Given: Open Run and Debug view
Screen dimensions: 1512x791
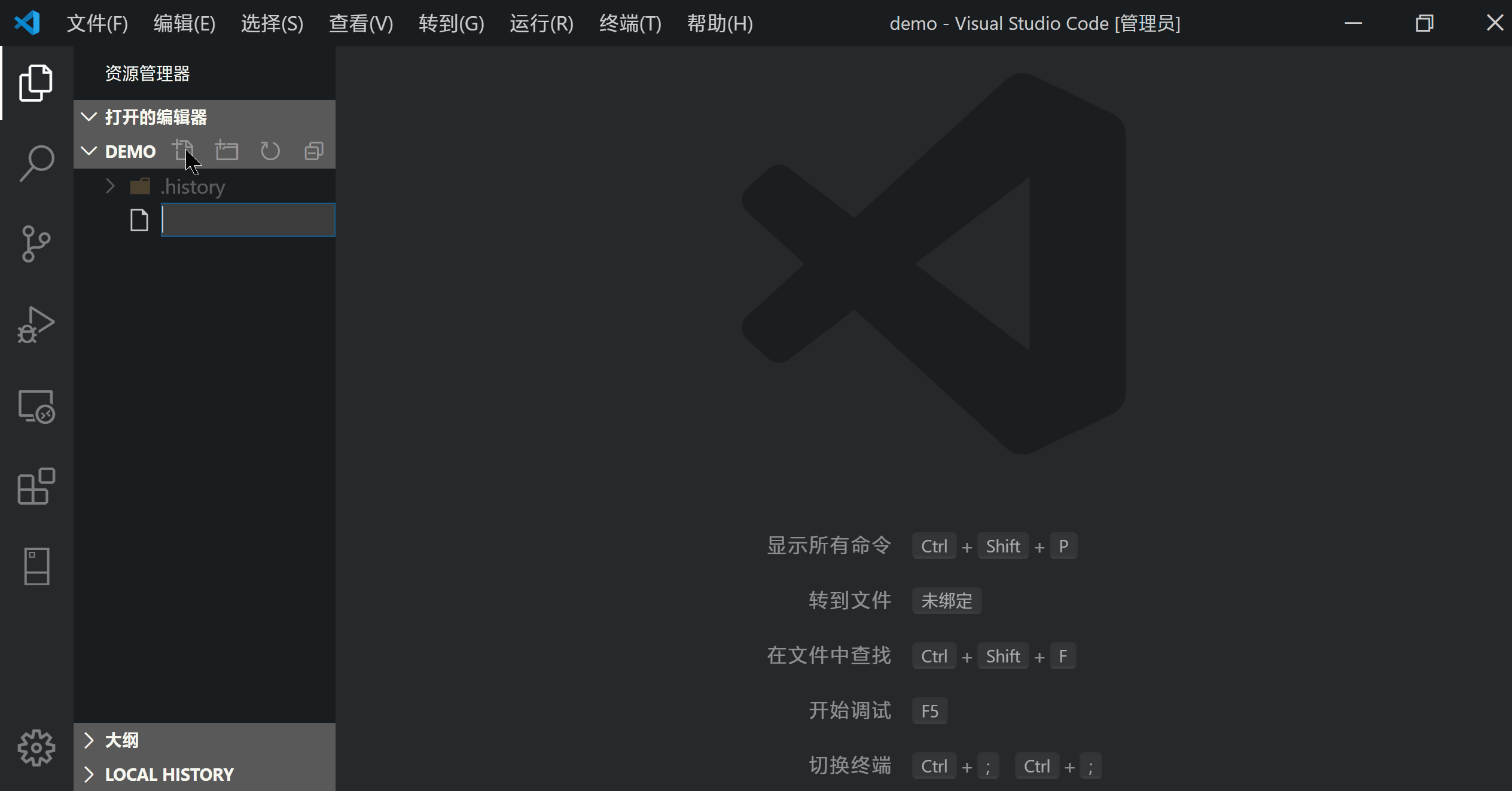Looking at the screenshot, I should [x=36, y=325].
